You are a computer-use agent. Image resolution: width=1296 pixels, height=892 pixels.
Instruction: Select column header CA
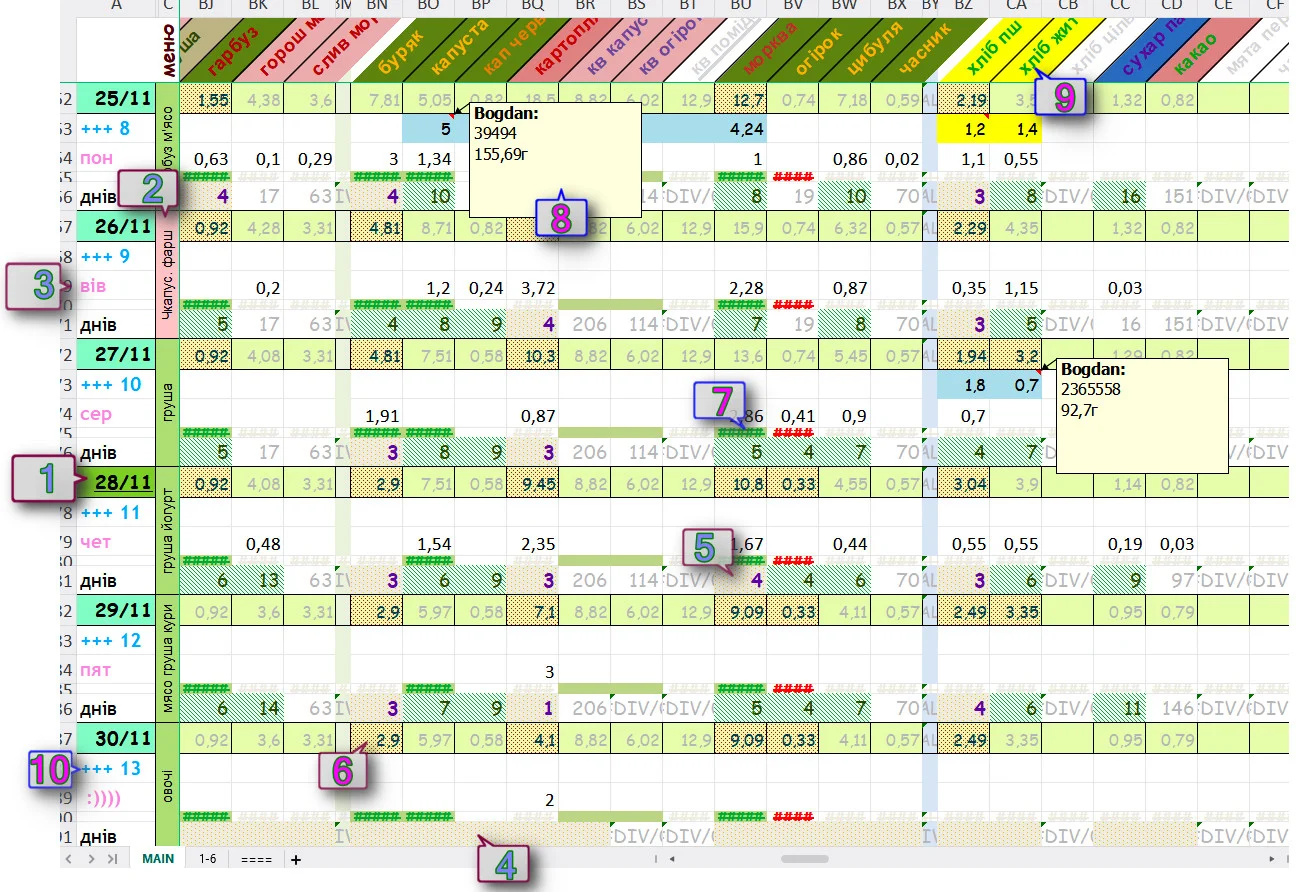tap(1016, 7)
